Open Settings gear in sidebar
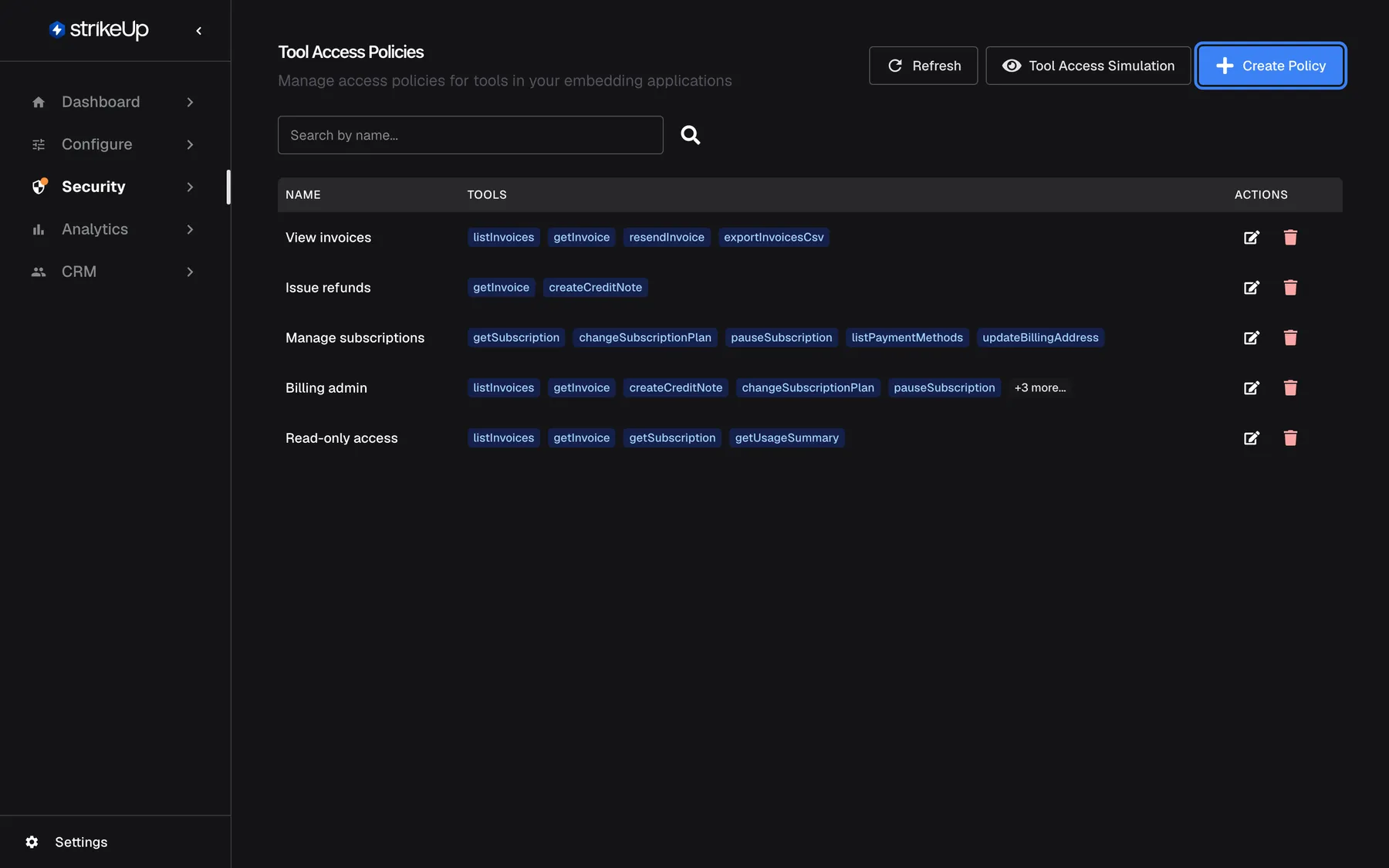This screenshot has width=1389, height=868. (32, 842)
